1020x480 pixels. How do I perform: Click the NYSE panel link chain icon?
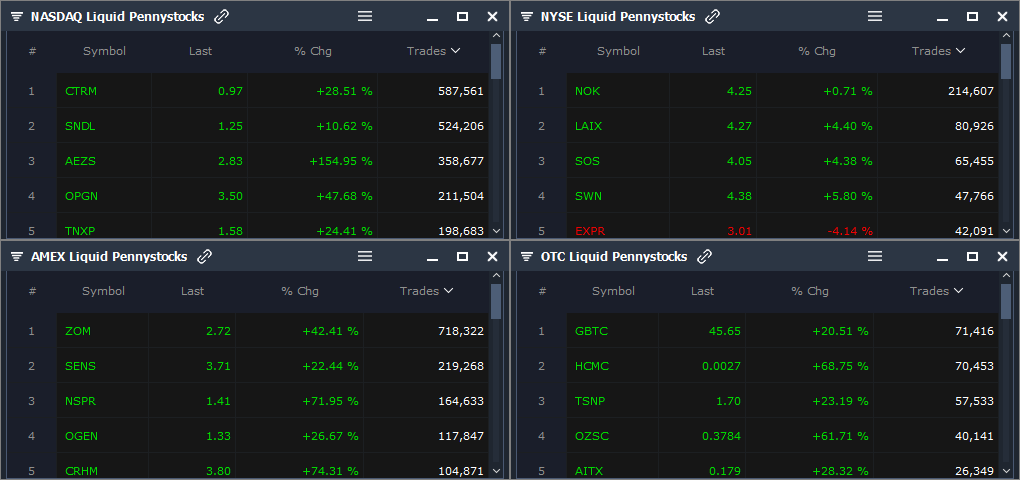tap(713, 17)
